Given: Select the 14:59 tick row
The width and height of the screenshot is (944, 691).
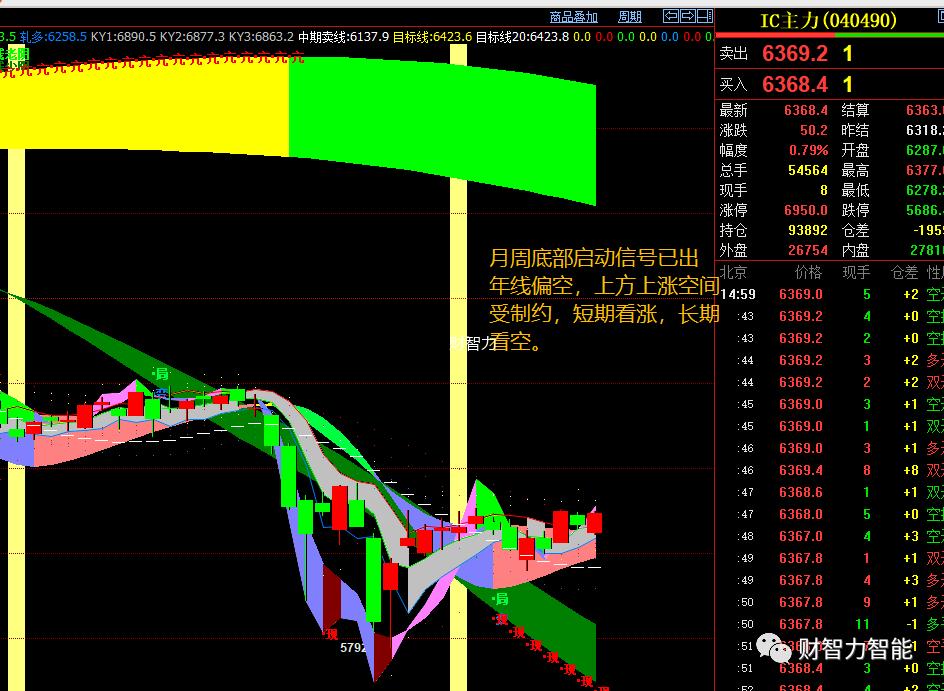Looking at the screenshot, I should point(830,294).
